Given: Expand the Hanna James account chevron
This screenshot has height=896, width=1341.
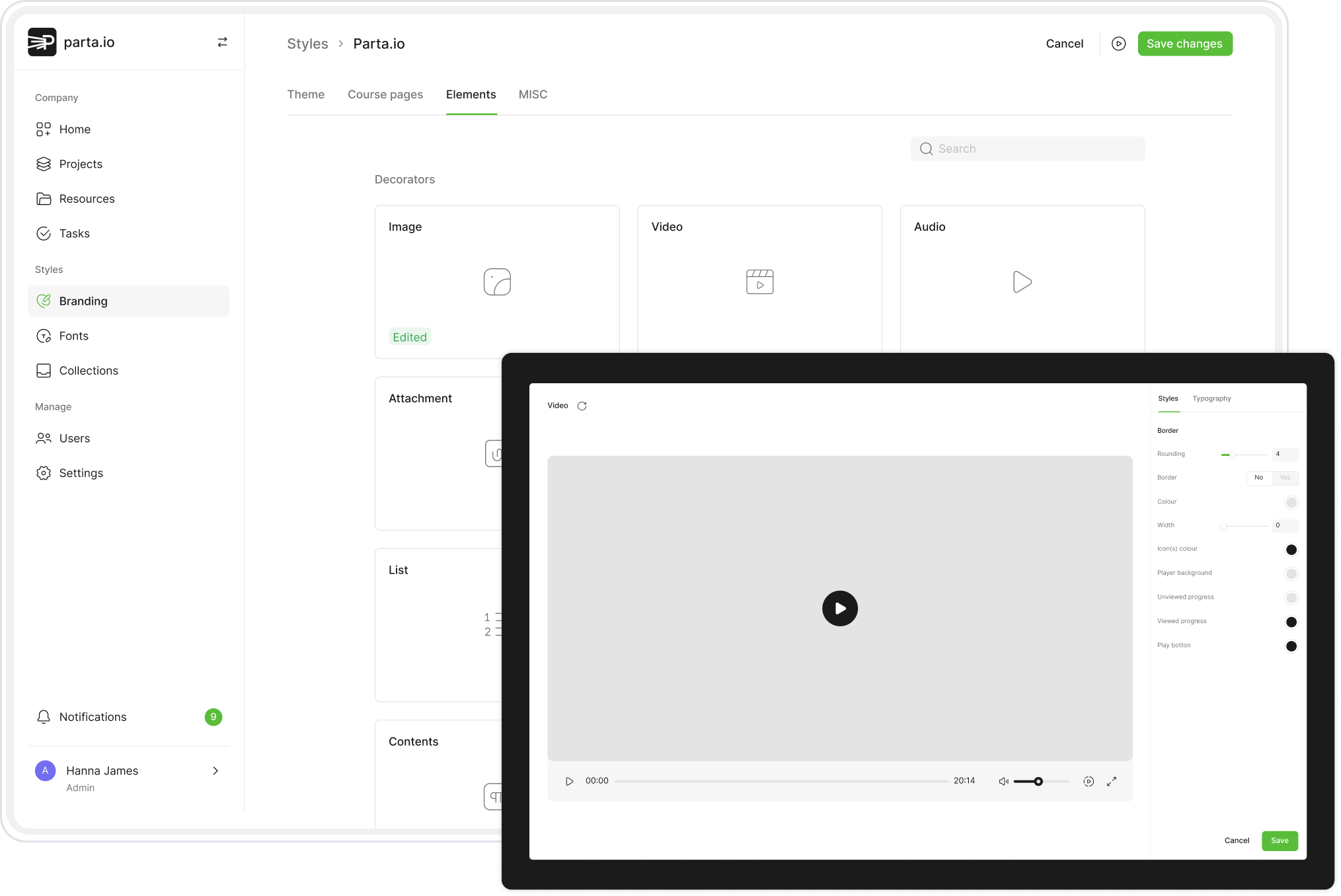Looking at the screenshot, I should click(215, 770).
